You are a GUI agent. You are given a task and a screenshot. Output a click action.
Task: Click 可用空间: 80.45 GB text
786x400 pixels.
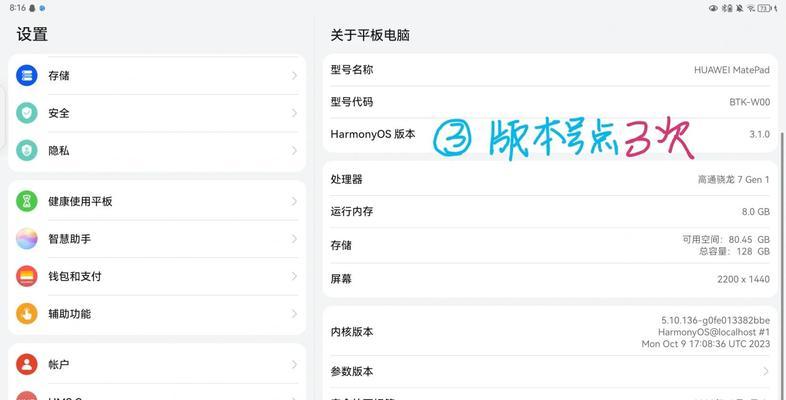tap(726, 240)
